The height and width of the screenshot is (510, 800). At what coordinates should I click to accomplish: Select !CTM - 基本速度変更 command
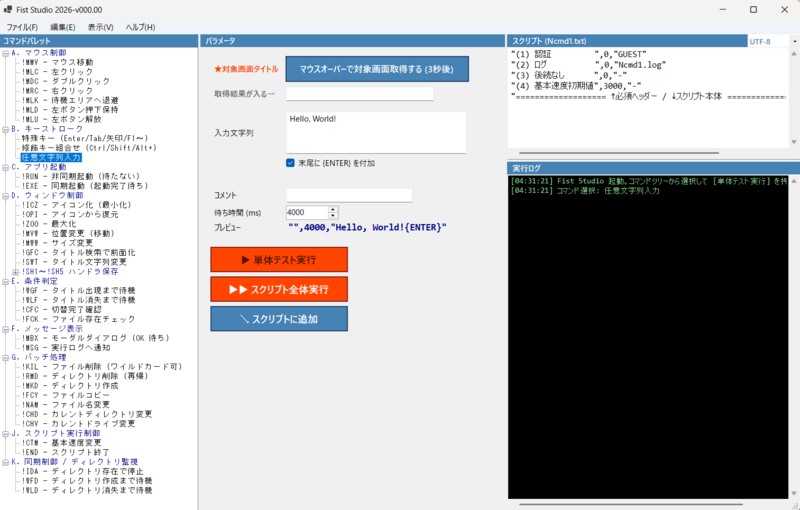[x=62, y=443]
